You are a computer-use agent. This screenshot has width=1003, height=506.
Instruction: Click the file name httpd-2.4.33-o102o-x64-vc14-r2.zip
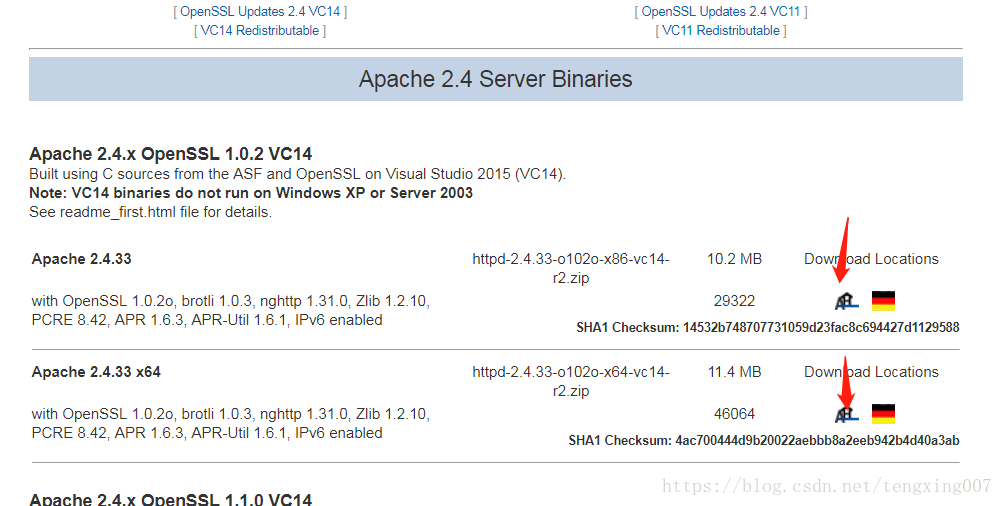571,381
